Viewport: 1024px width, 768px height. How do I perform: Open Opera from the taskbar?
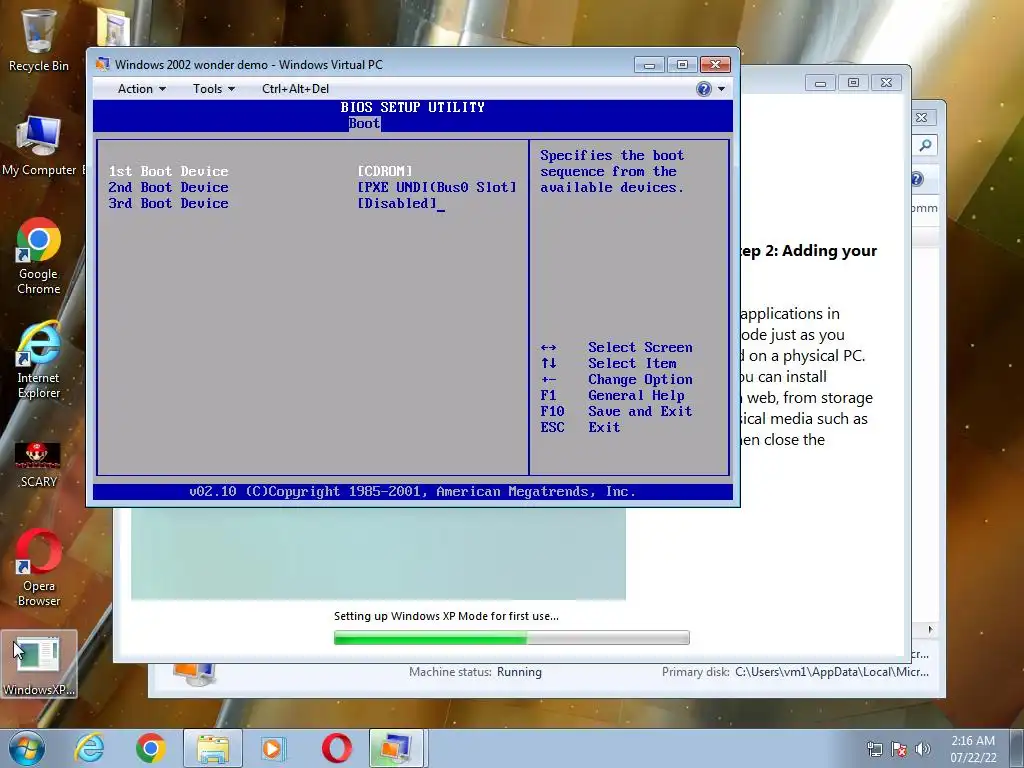(x=336, y=748)
